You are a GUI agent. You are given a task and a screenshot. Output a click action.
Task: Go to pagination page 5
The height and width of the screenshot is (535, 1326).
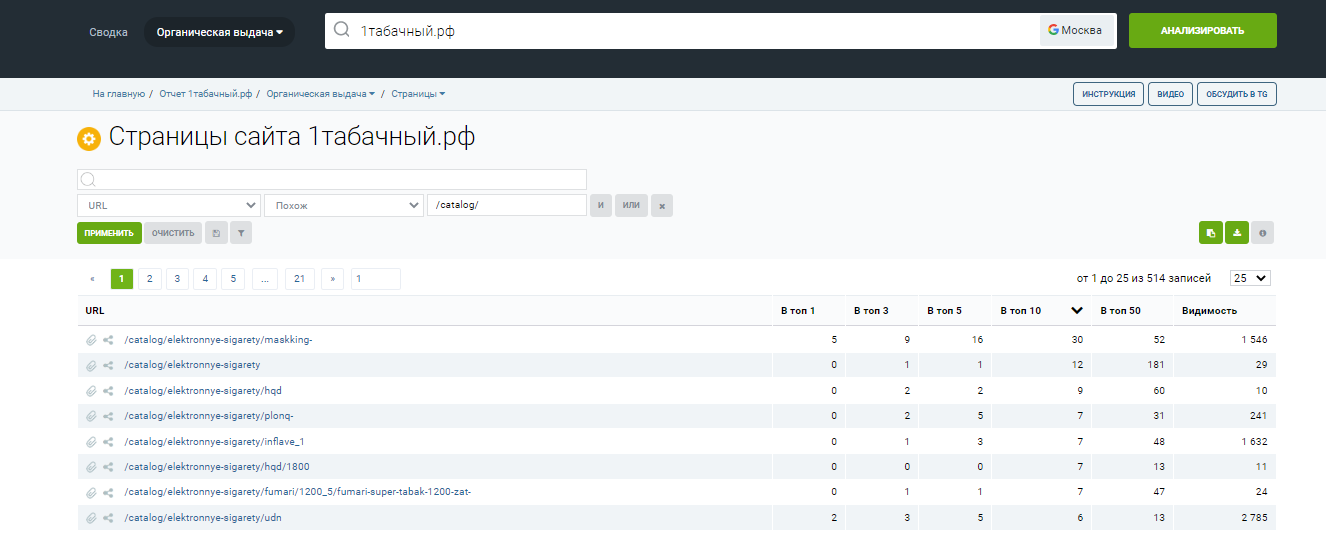point(233,279)
